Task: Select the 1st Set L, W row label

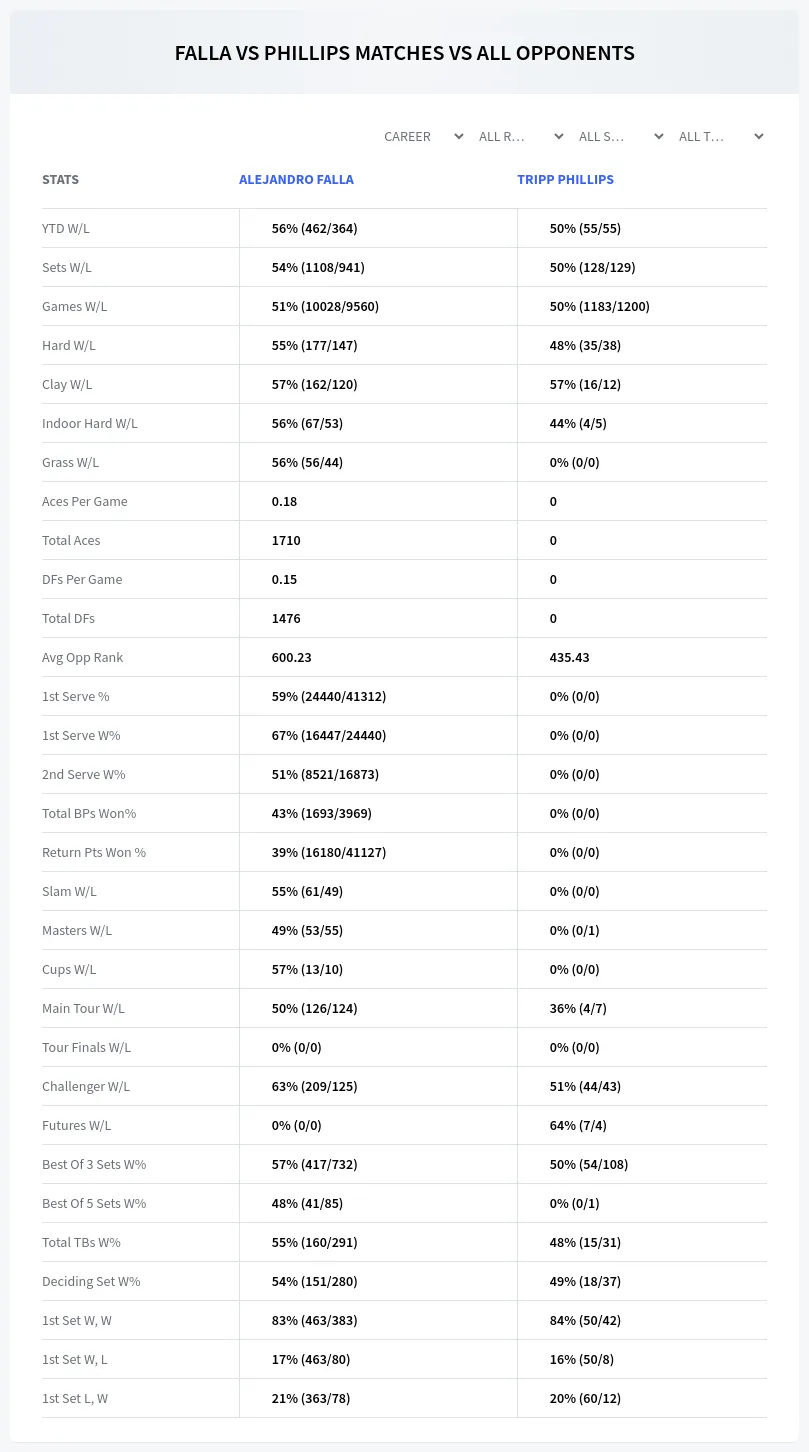Action: [75, 1398]
